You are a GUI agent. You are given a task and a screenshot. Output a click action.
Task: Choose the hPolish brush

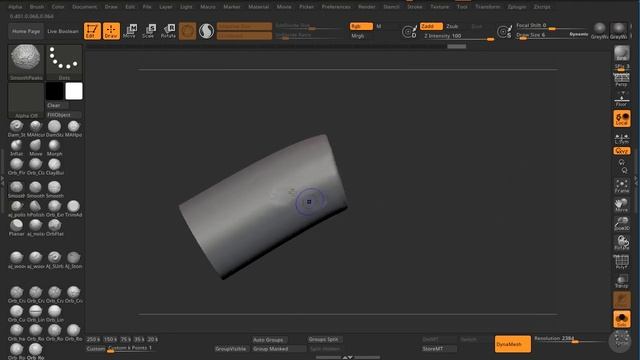36,209
